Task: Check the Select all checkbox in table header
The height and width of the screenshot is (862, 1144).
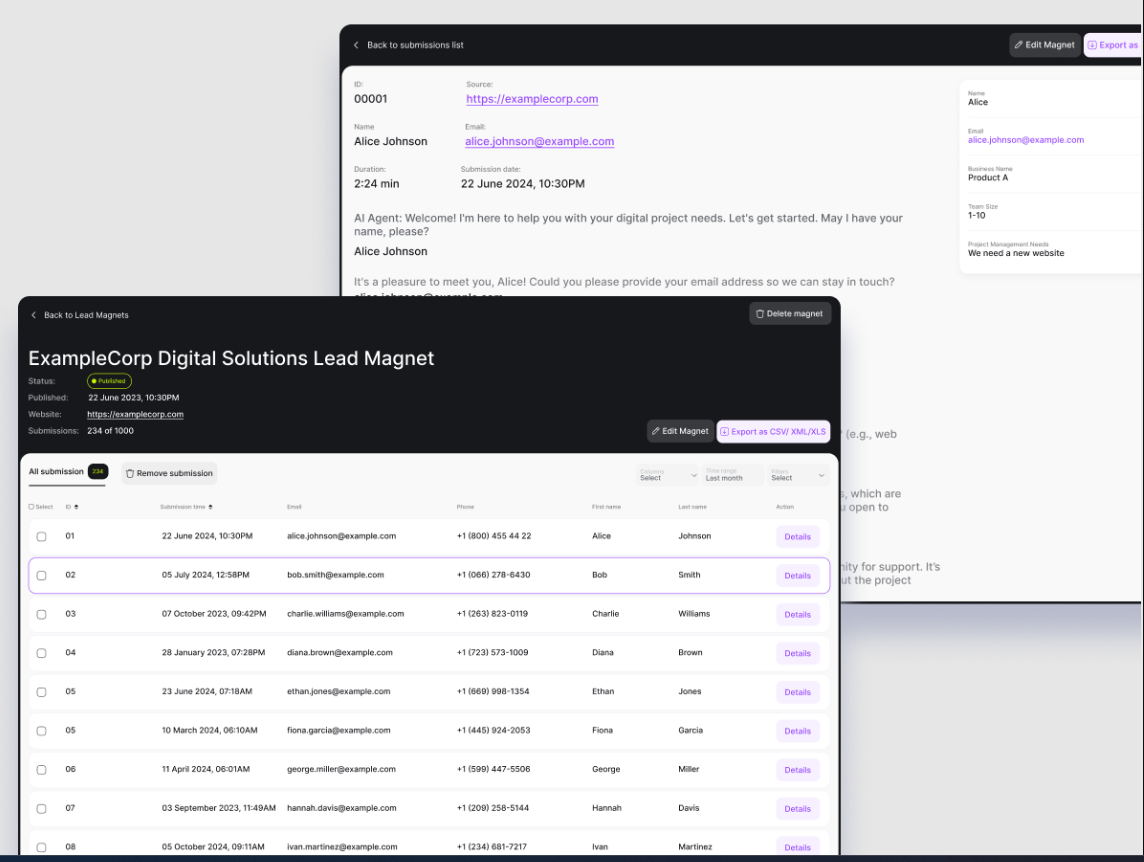Action: pos(30,507)
